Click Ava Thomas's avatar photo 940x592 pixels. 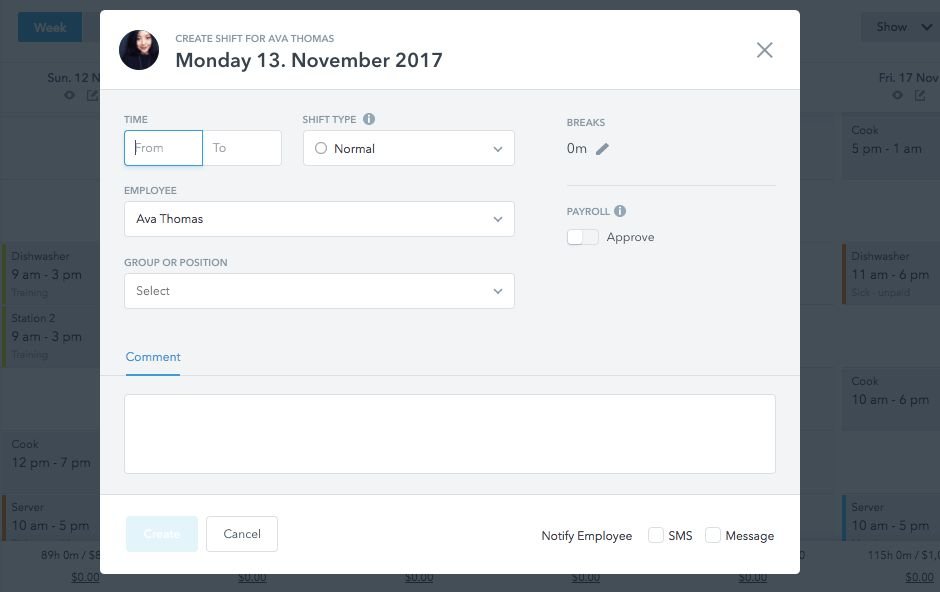(139, 50)
